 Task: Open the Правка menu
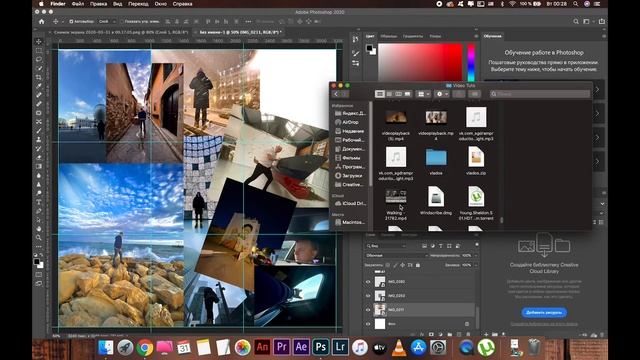coord(98,4)
